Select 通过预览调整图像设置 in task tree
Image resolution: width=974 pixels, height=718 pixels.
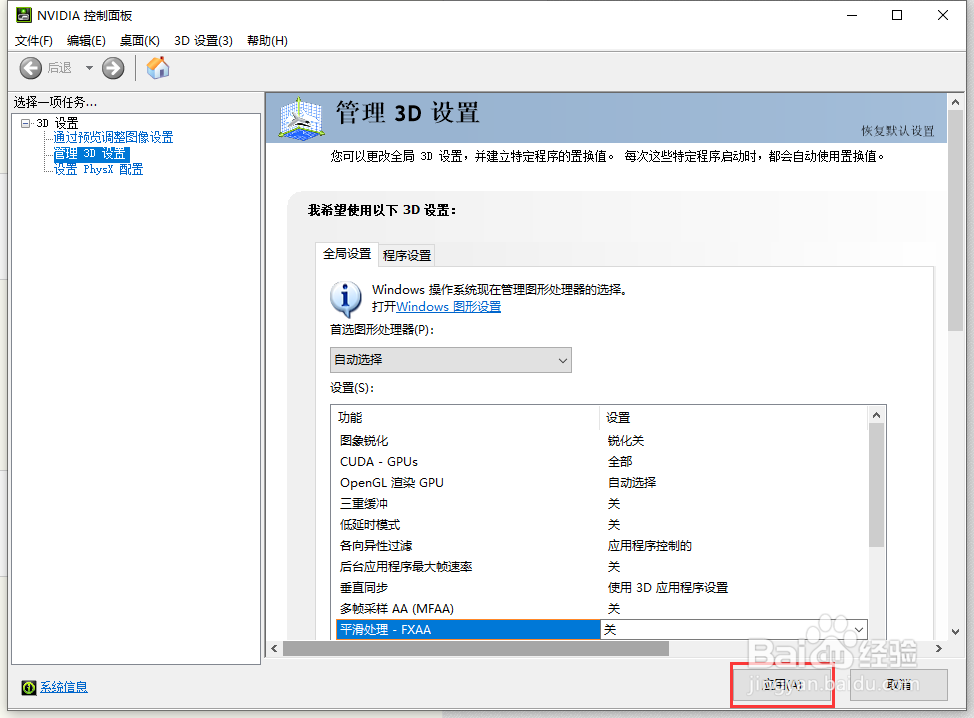tap(113, 137)
